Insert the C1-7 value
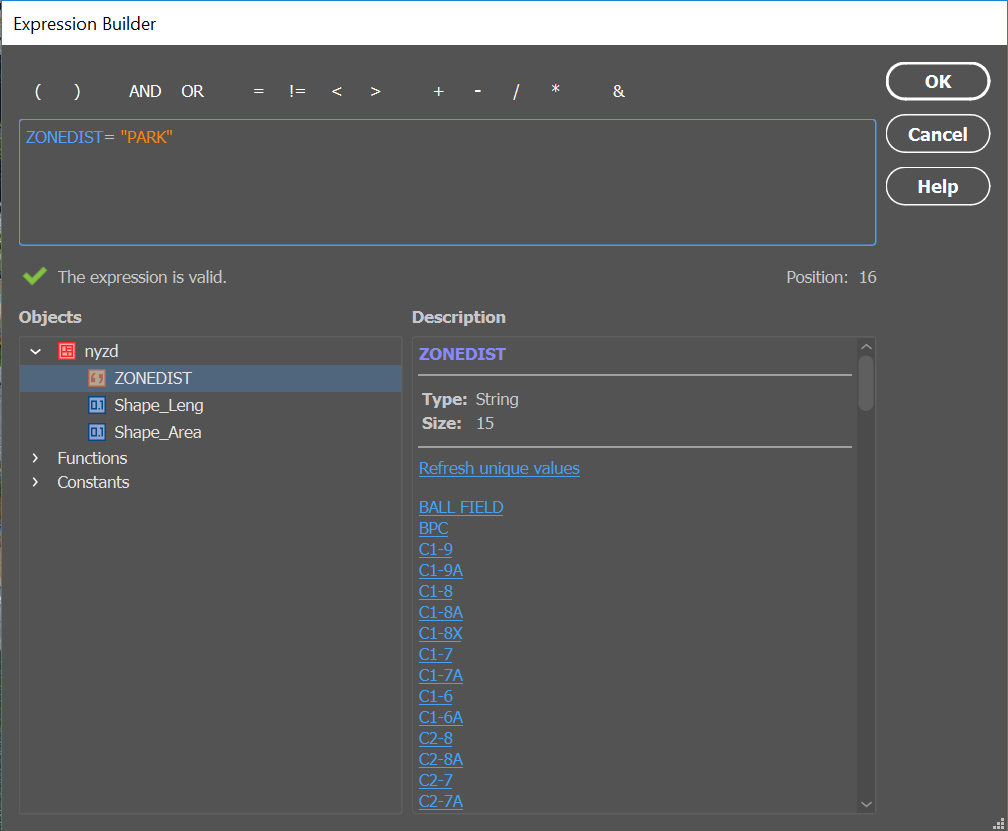 coord(435,654)
